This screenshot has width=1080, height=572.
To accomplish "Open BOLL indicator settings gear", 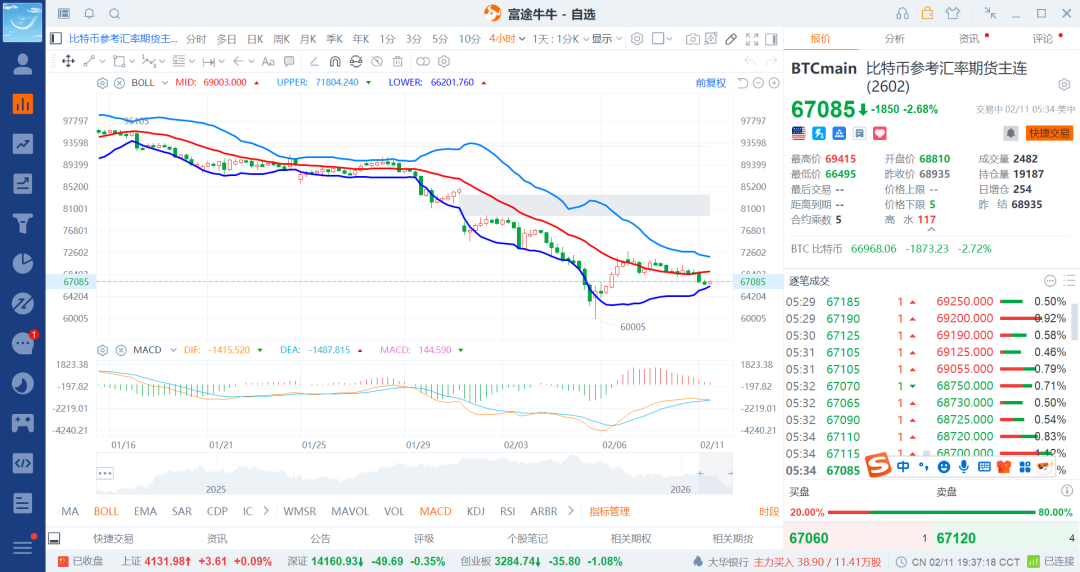I will point(103,83).
